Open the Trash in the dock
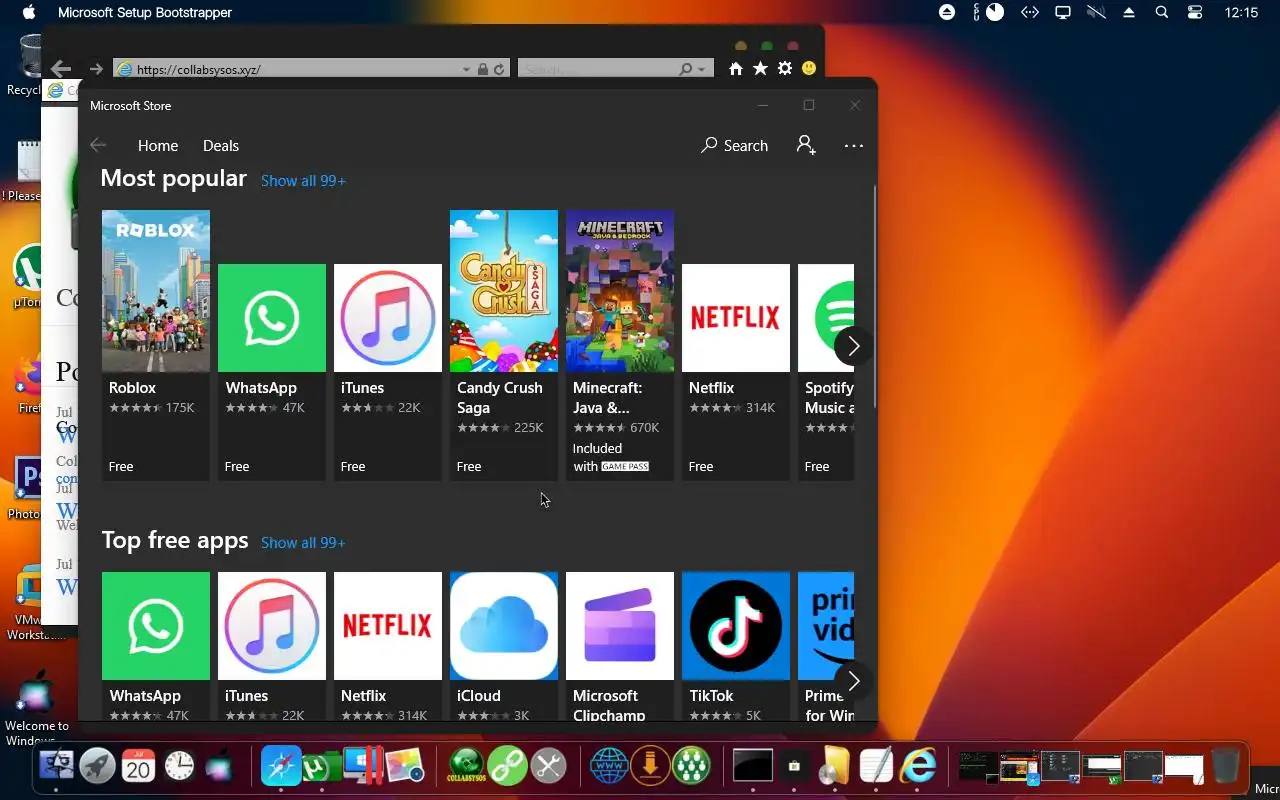 1224,766
